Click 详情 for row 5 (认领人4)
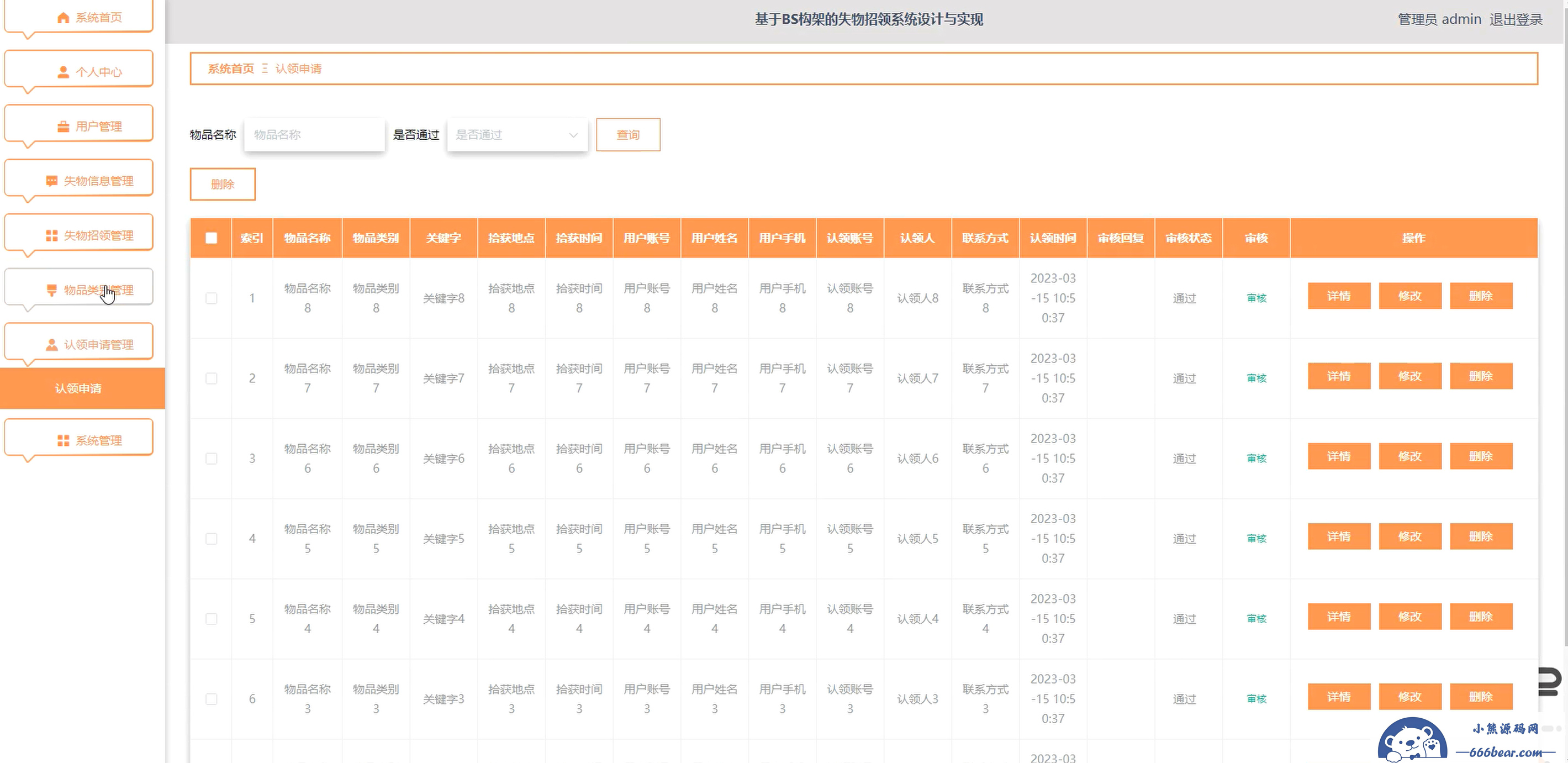Image resolution: width=1568 pixels, height=763 pixels. pyautogui.click(x=1339, y=617)
